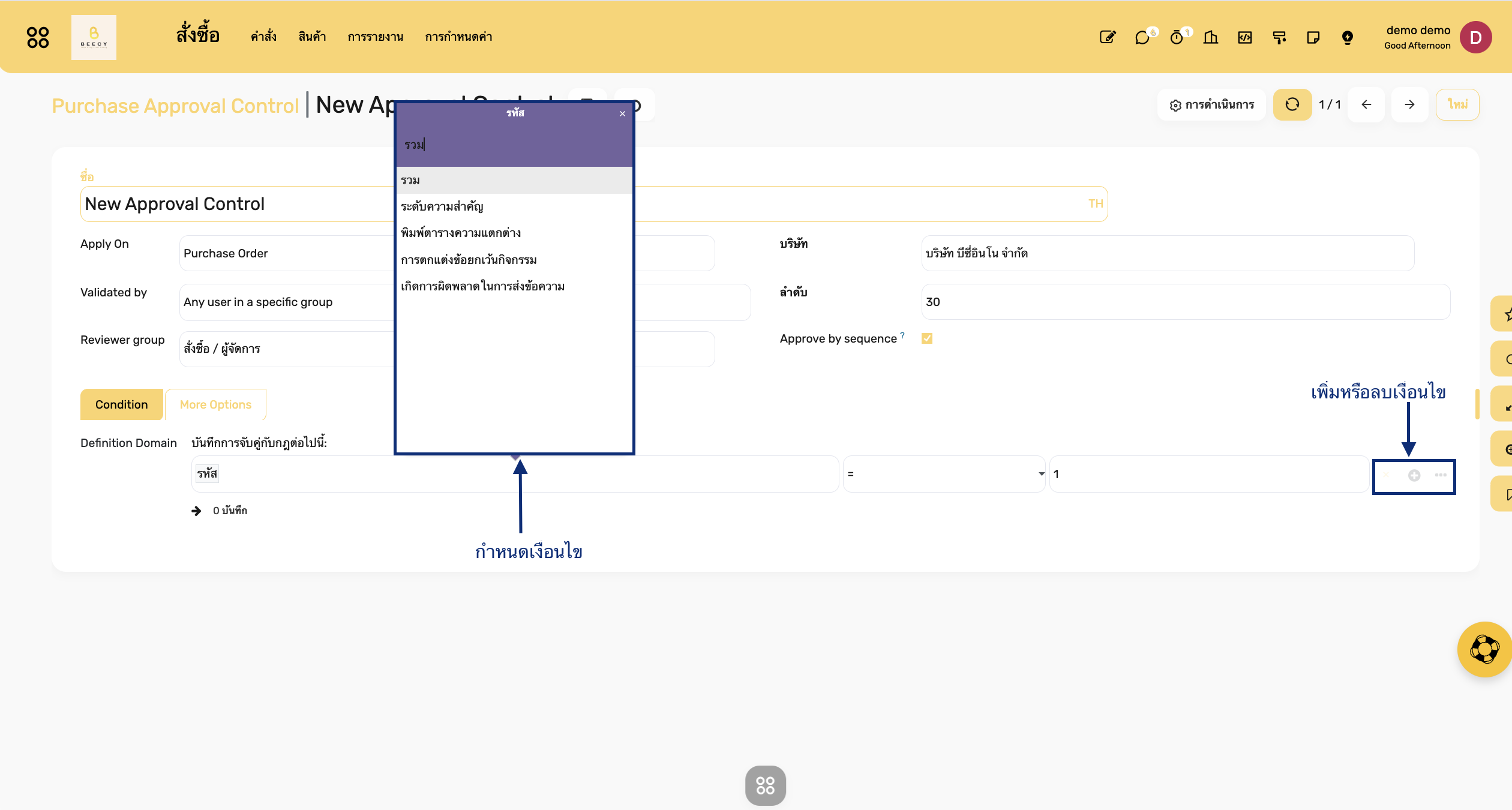Open the สินค้า menu
The width and height of the screenshot is (1512, 810).
[312, 37]
